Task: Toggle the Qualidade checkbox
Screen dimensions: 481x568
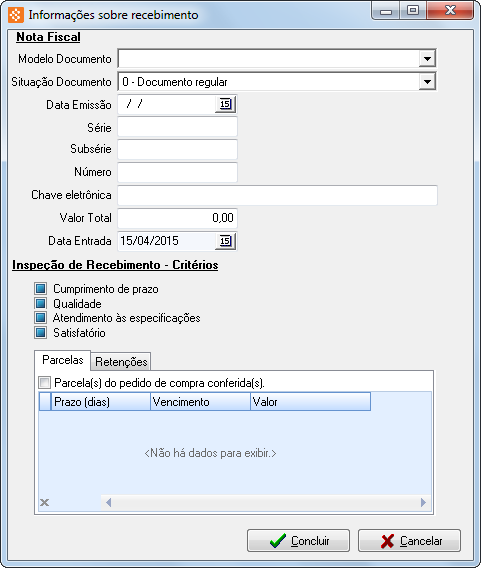Action: coord(41,303)
